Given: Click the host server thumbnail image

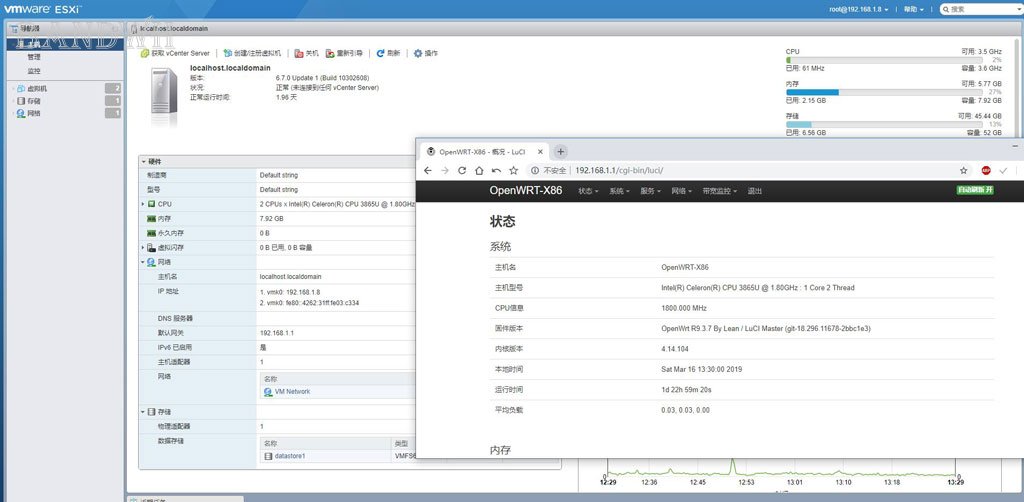Looking at the screenshot, I should pos(164,98).
